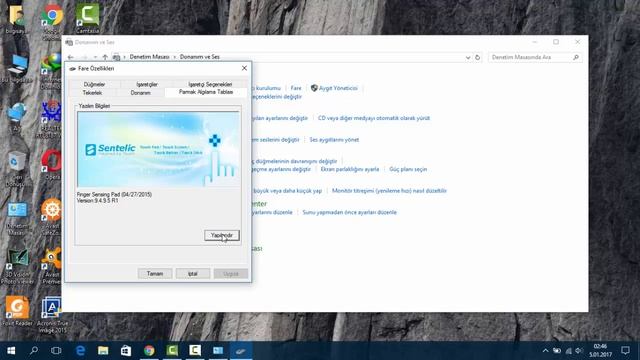
Task: Open Sunu yapmadan önce ayarları düzenle
Action: 349,212
